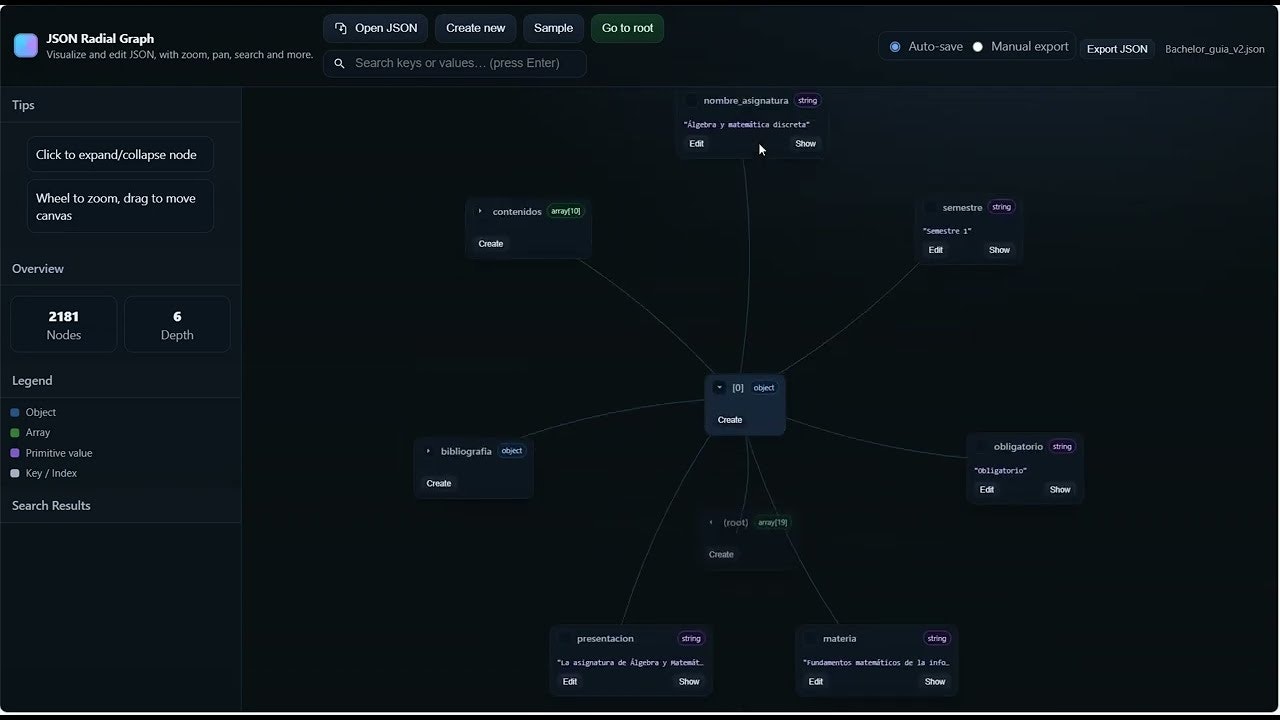1280x720 pixels.
Task: Click the array[19] badge on the (root) node
Action: (772, 522)
